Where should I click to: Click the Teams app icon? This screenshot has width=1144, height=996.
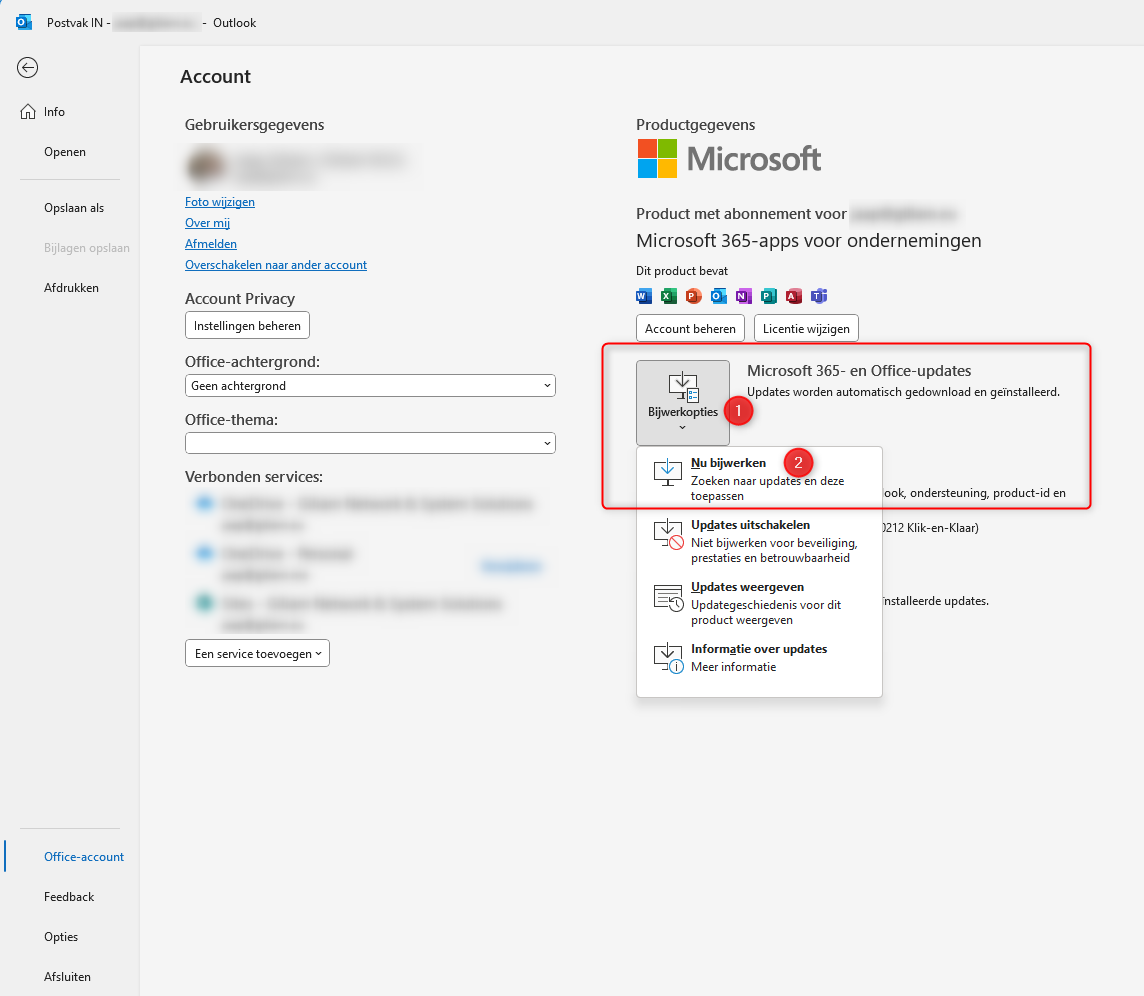click(x=819, y=296)
